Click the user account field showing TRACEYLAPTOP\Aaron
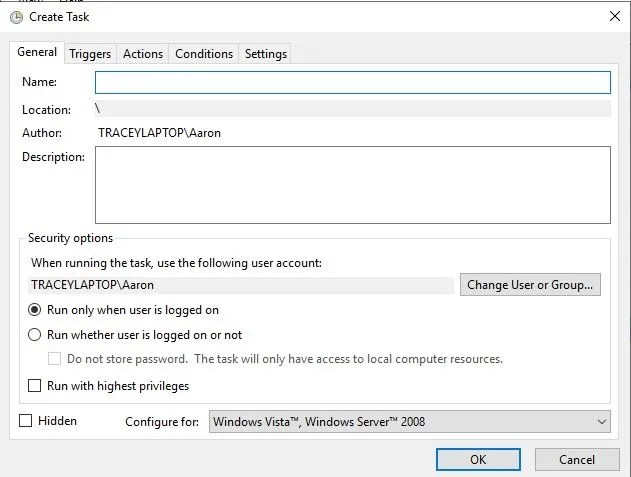631x477 pixels. coord(242,285)
